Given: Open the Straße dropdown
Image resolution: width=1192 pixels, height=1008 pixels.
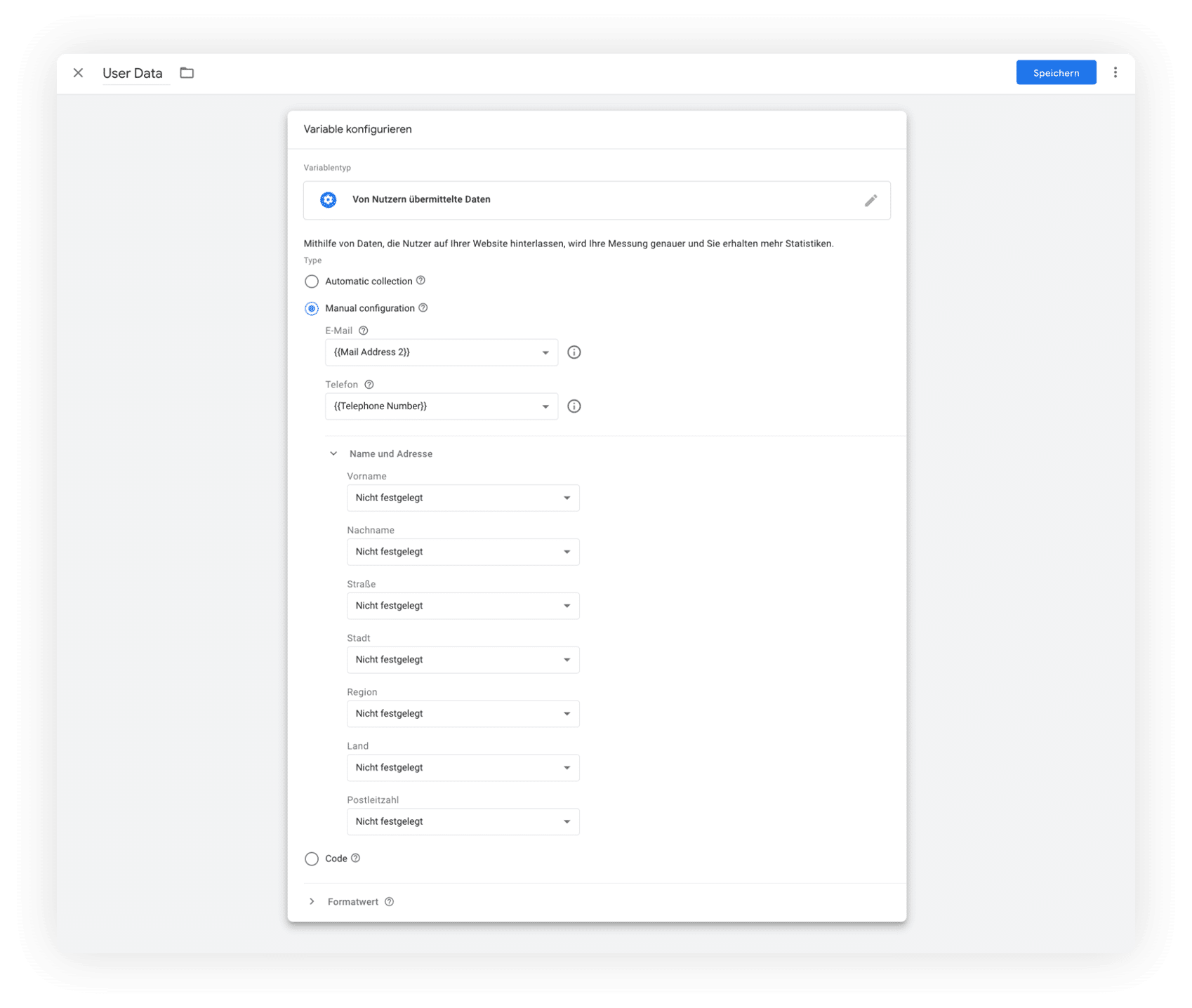Looking at the screenshot, I should (463, 606).
